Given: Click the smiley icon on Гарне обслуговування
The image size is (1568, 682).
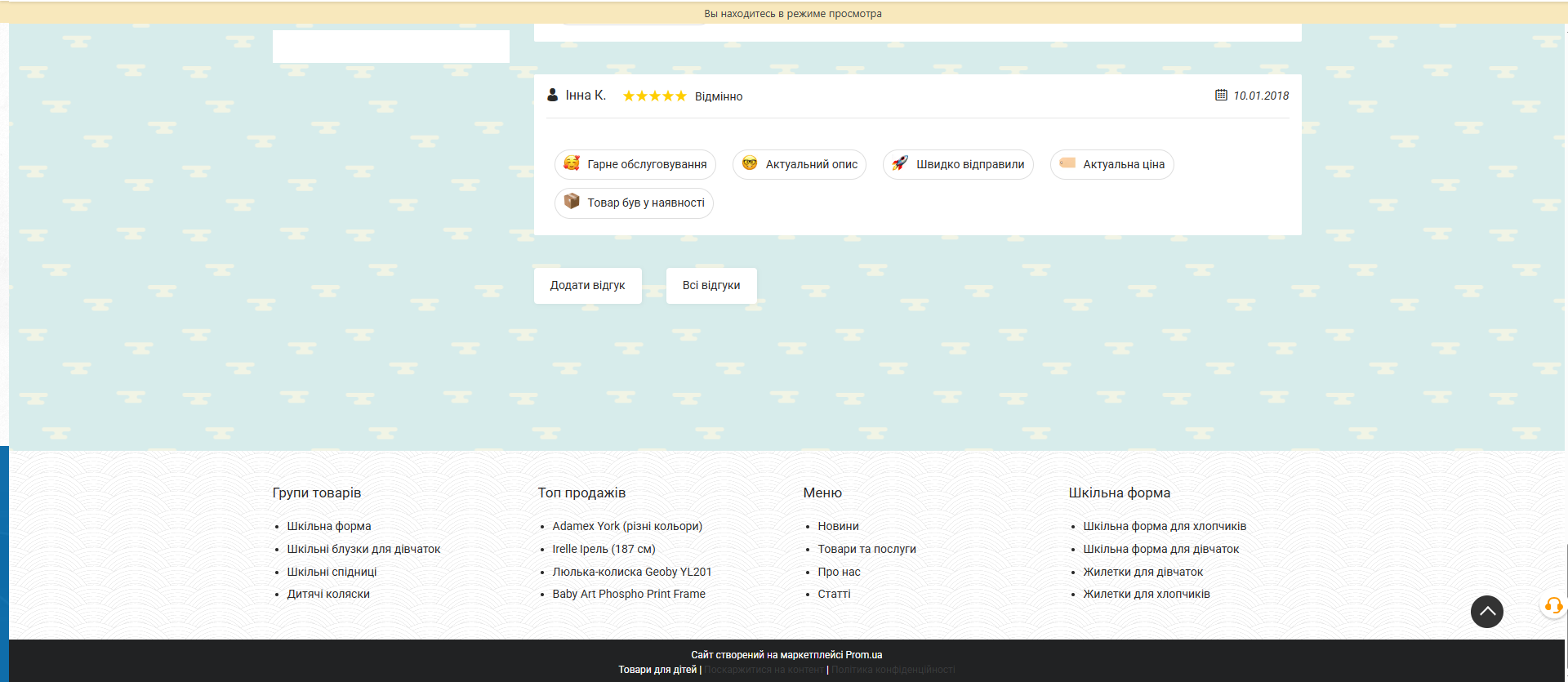Looking at the screenshot, I should pyautogui.click(x=572, y=163).
